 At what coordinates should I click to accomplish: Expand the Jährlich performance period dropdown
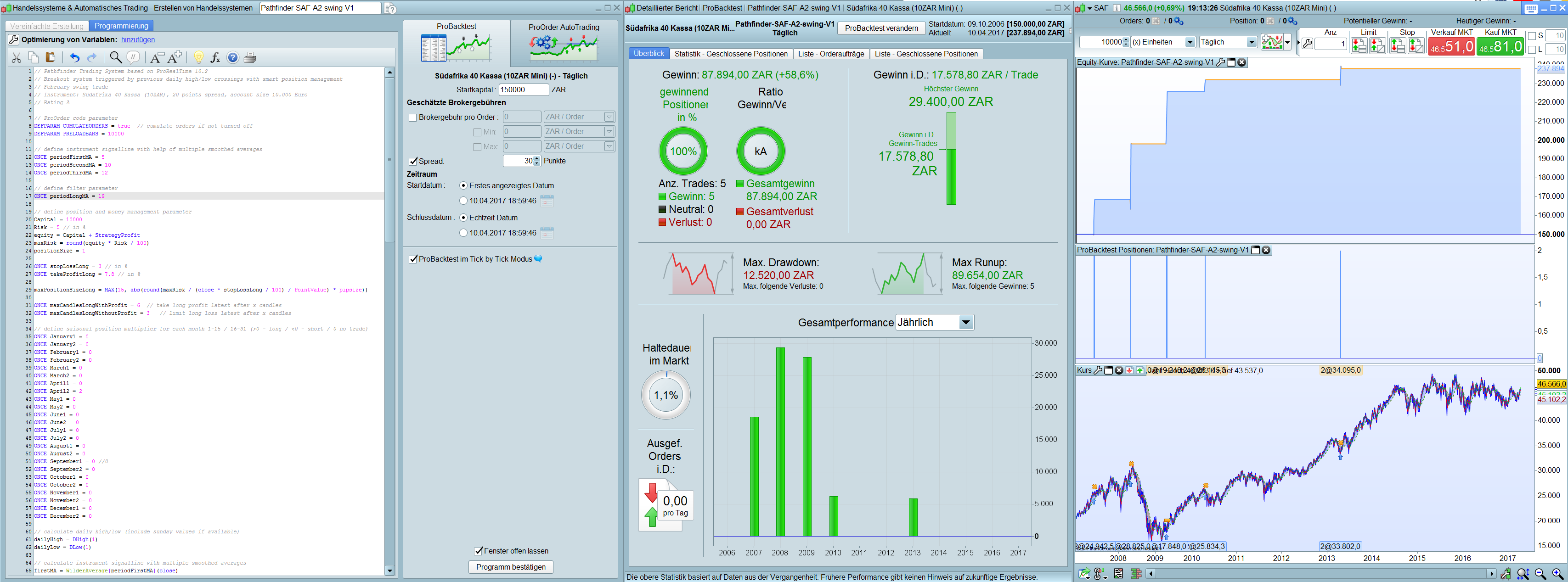click(965, 322)
